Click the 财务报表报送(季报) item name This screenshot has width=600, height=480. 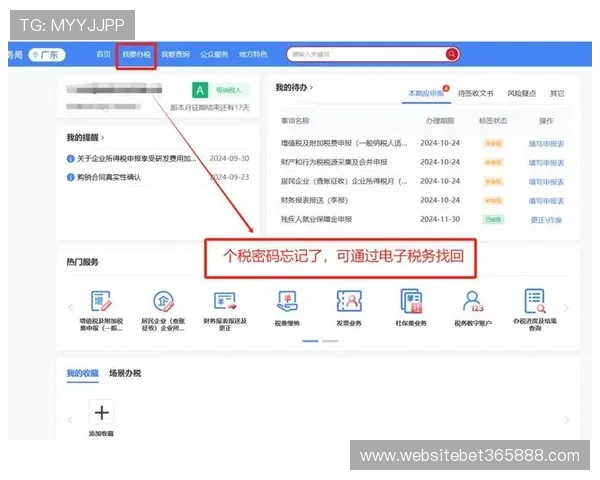[x=314, y=200]
